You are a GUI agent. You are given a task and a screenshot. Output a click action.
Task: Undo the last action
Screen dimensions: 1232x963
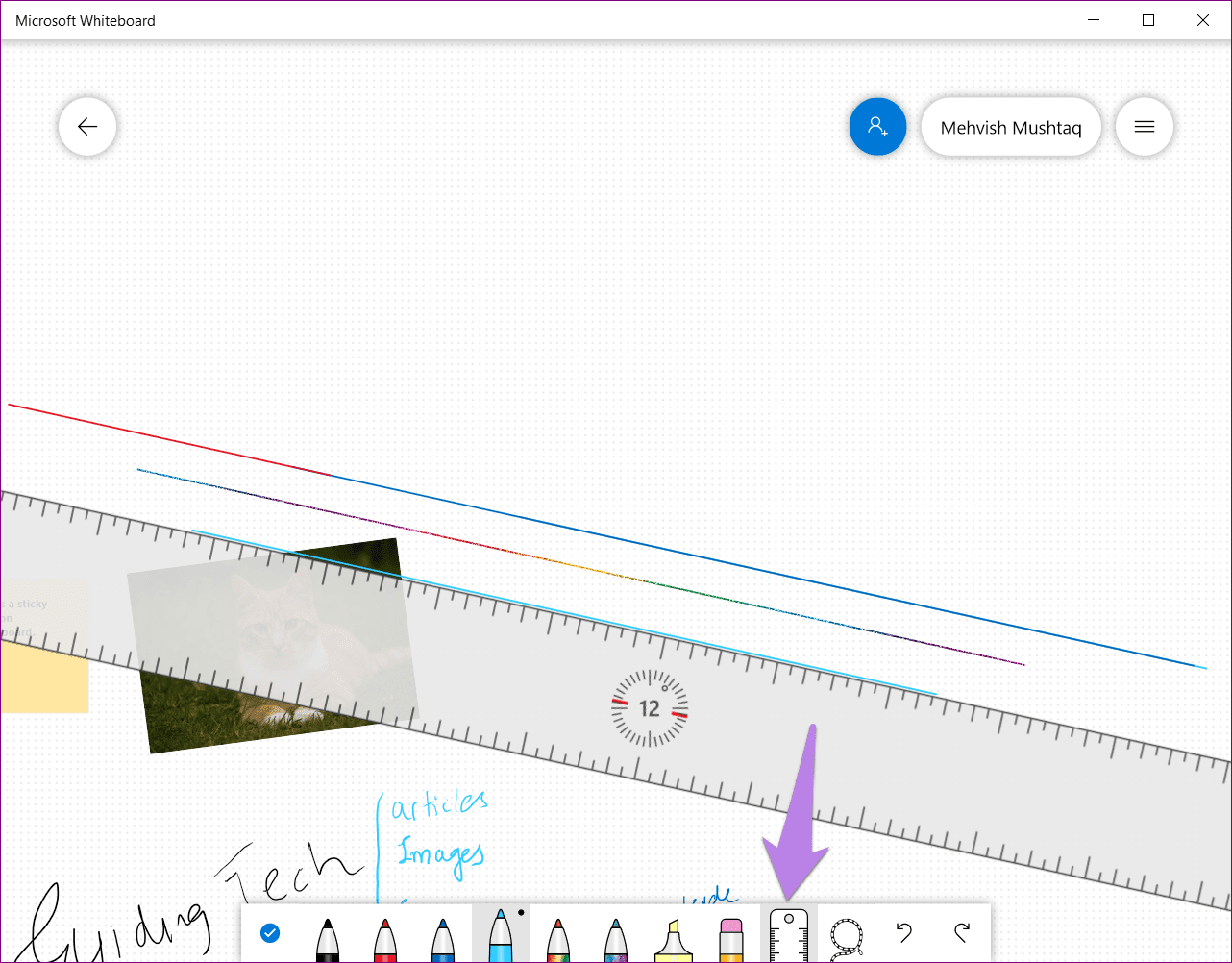[x=903, y=932]
